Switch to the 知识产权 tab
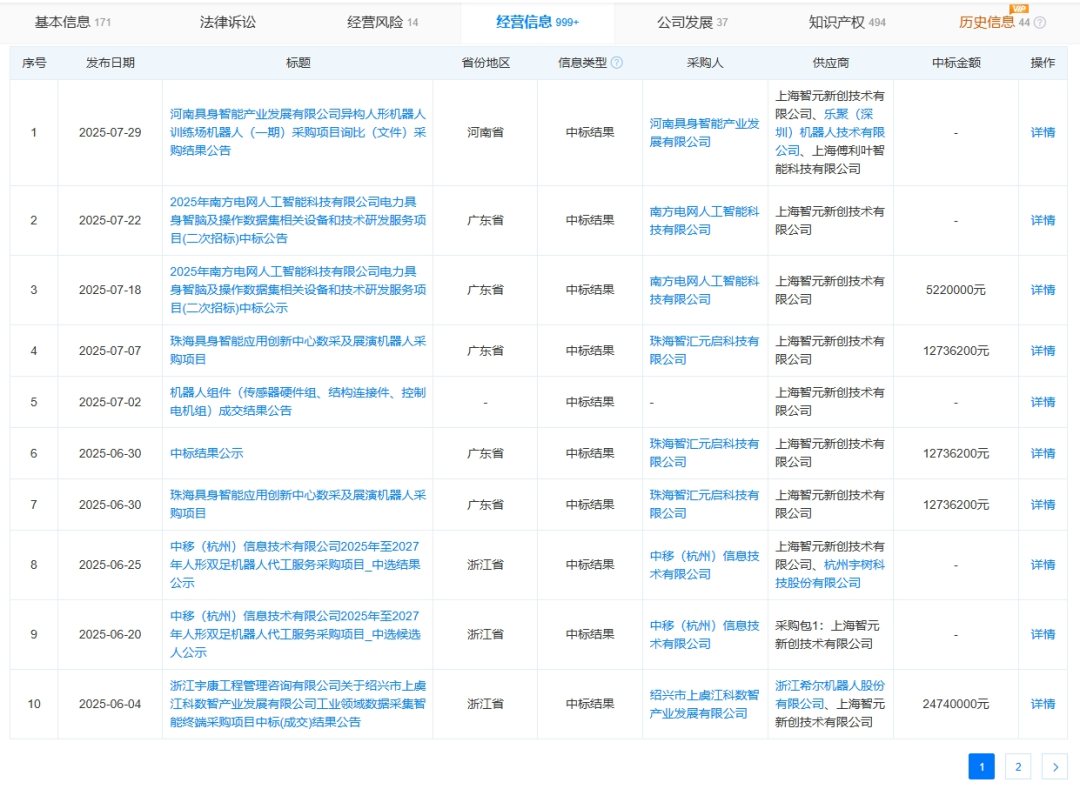 click(x=847, y=23)
